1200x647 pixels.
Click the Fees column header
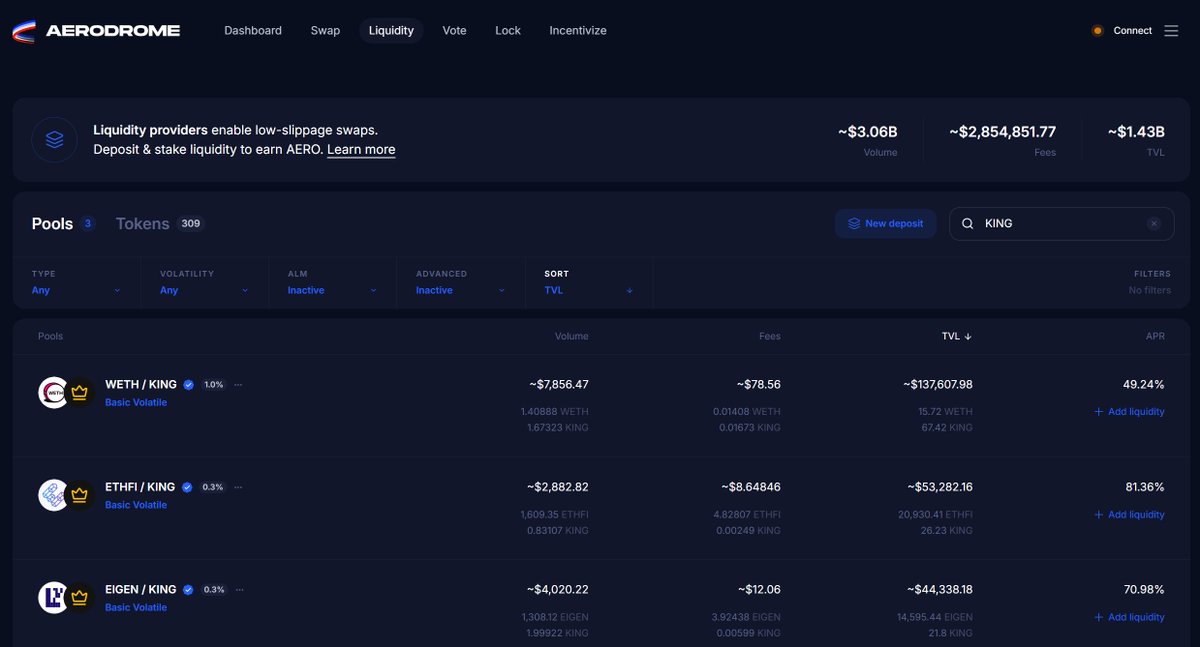[770, 336]
